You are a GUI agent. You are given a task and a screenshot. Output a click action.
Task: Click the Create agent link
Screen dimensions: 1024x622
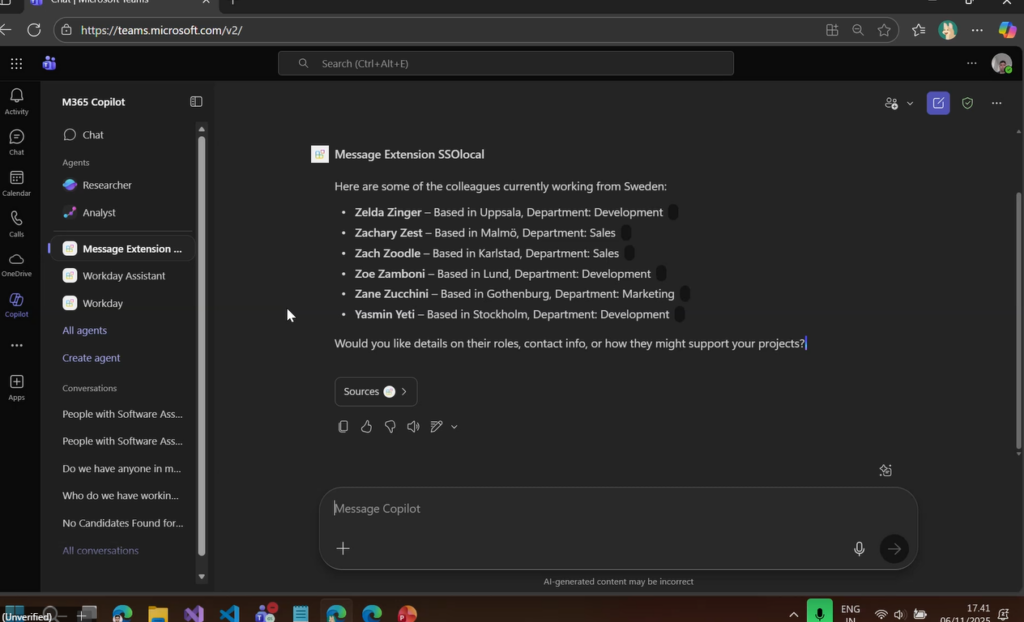pyautogui.click(x=91, y=358)
